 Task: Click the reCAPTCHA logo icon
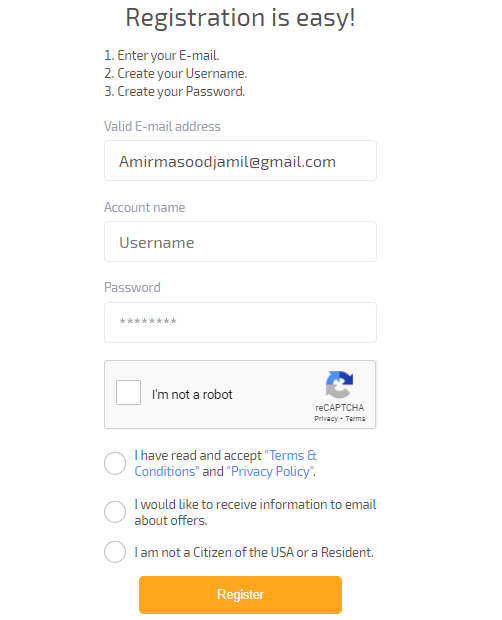pos(339,384)
